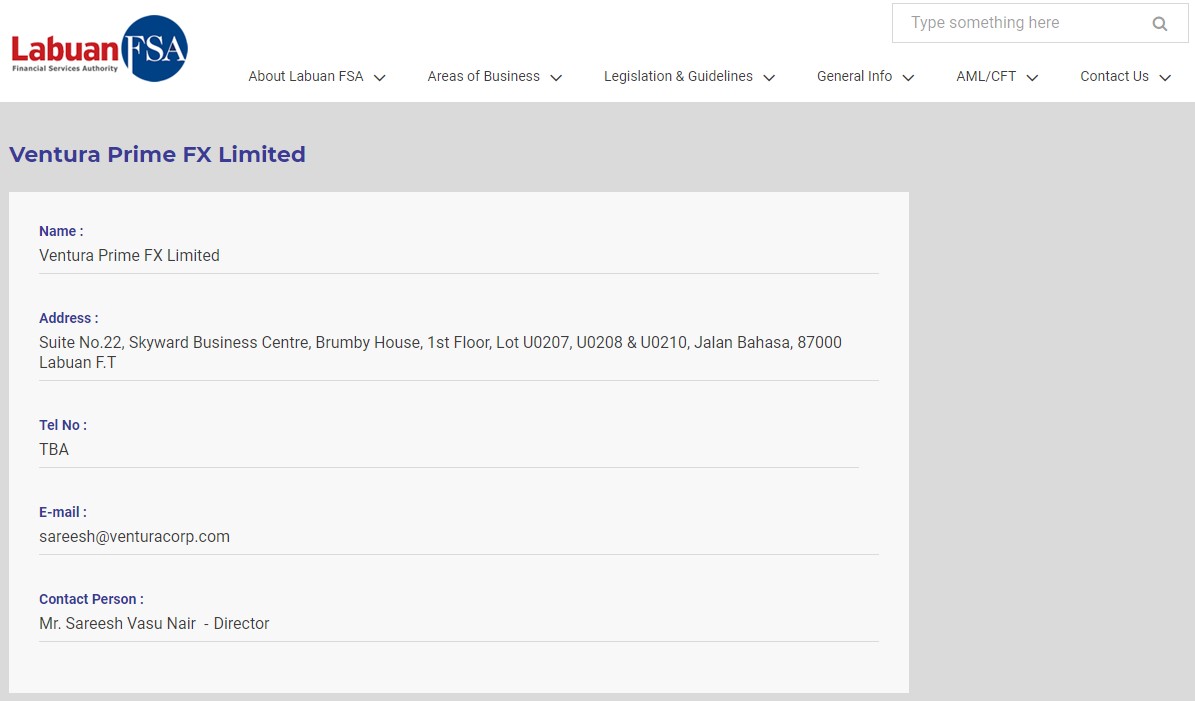
Task: Click the Labuan FSA logo
Action: [99, 49]
